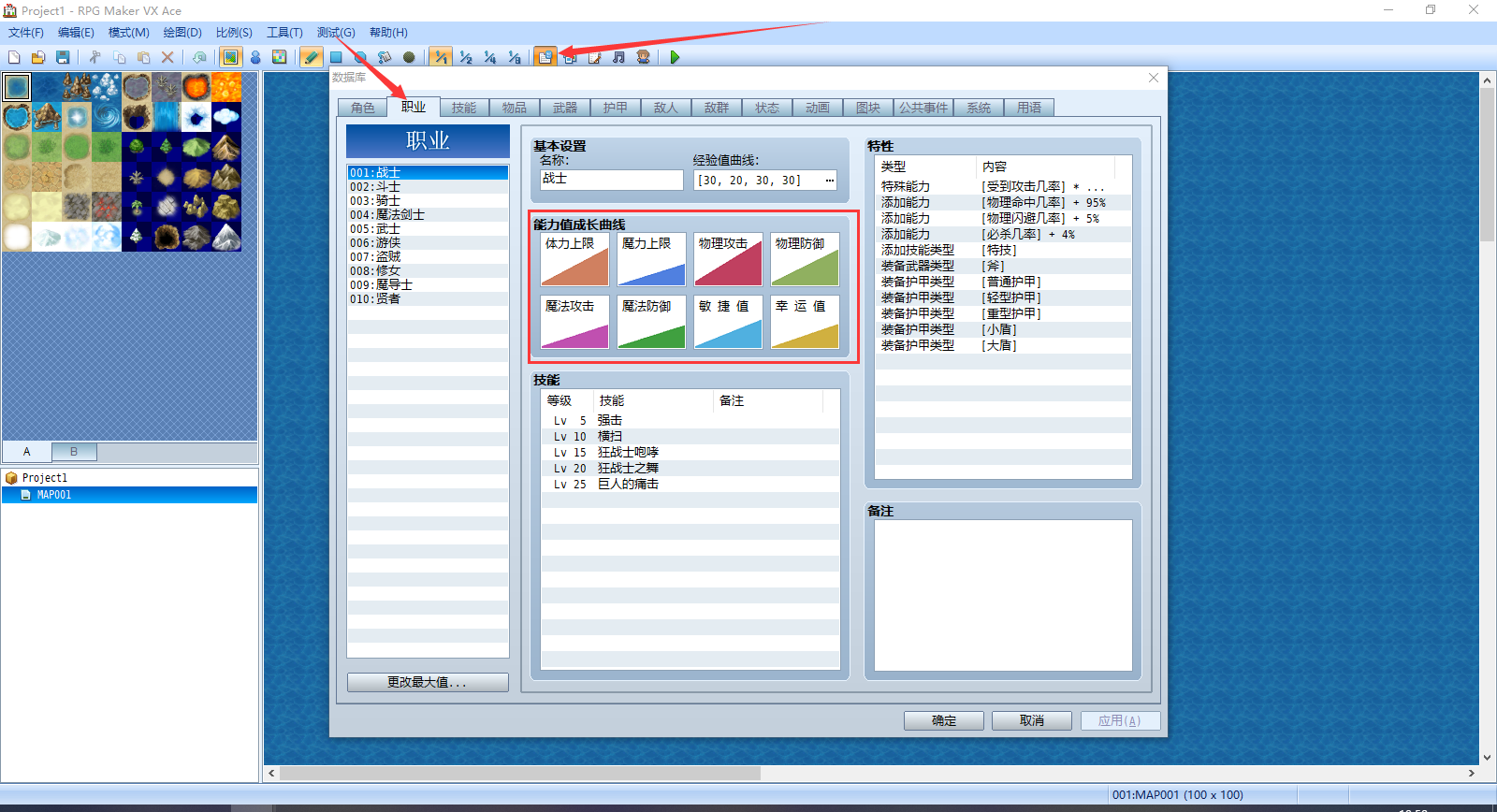This screenshot has width=1497, height=812.
Task: Open the 物理攻击 growth curve
Action: 728,259
